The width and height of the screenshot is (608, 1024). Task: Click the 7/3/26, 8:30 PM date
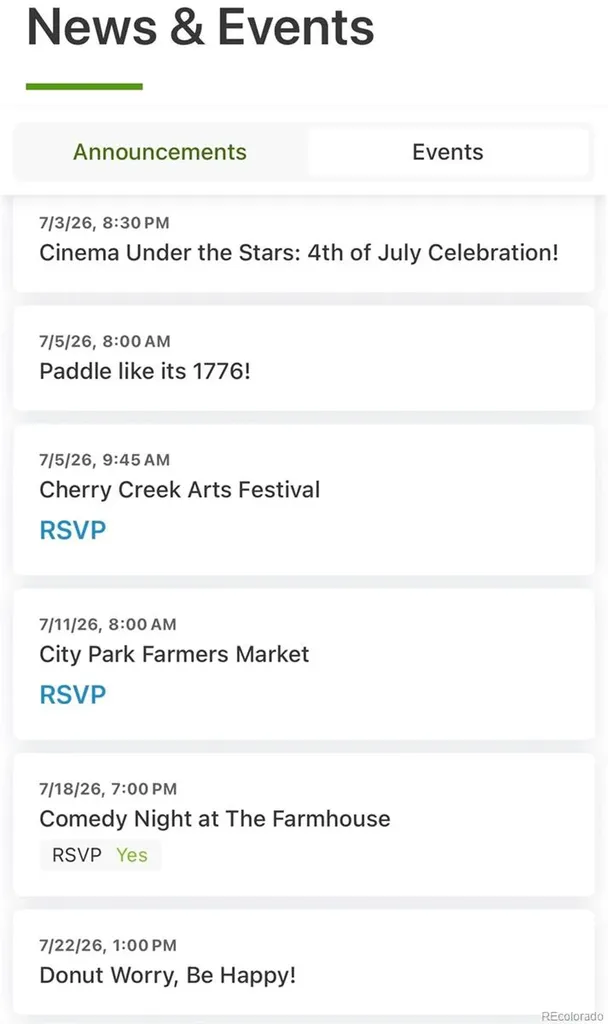[x=104, y=223]
